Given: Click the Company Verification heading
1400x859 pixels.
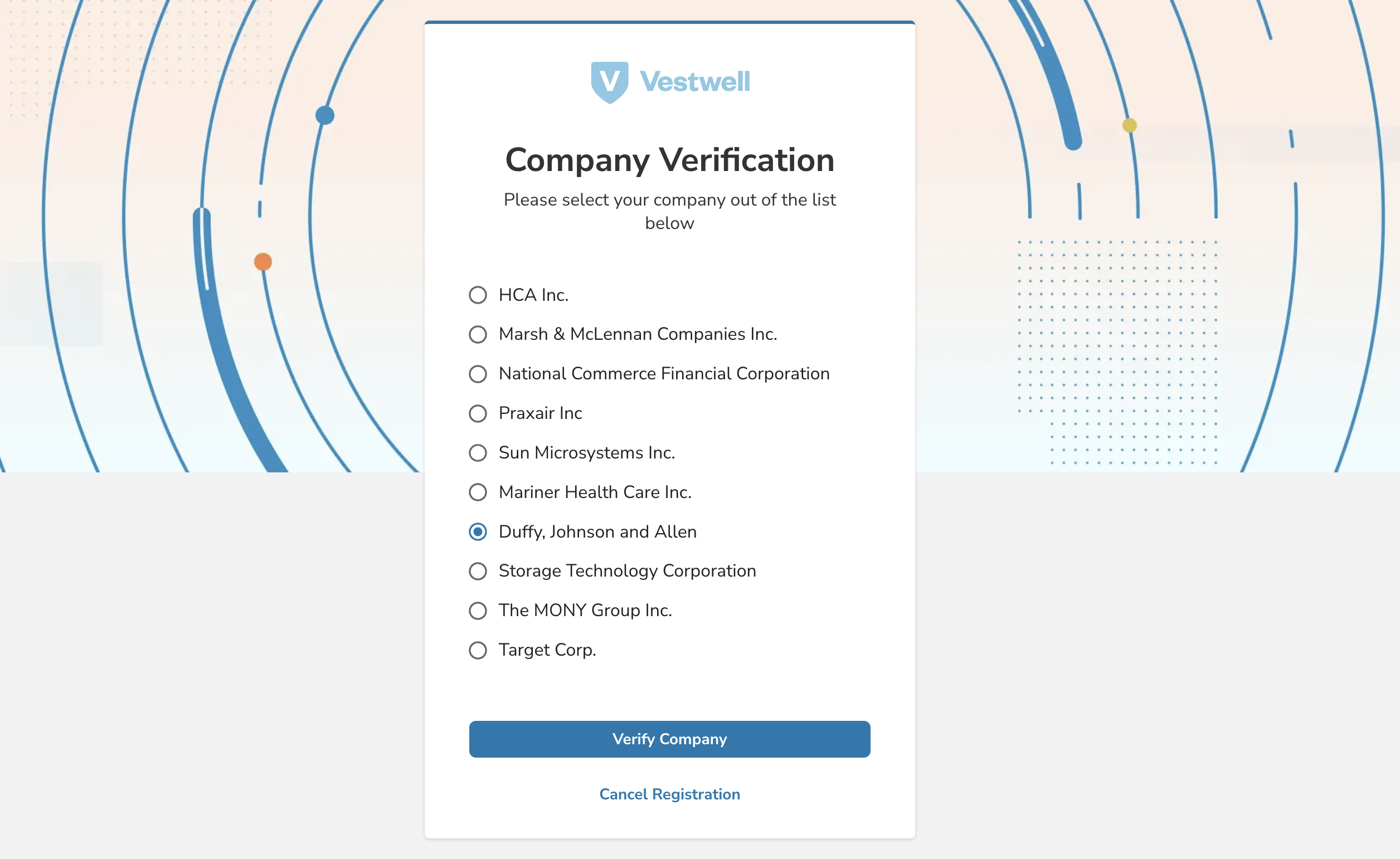Looking at the screenshot, I should pos(669,160).
